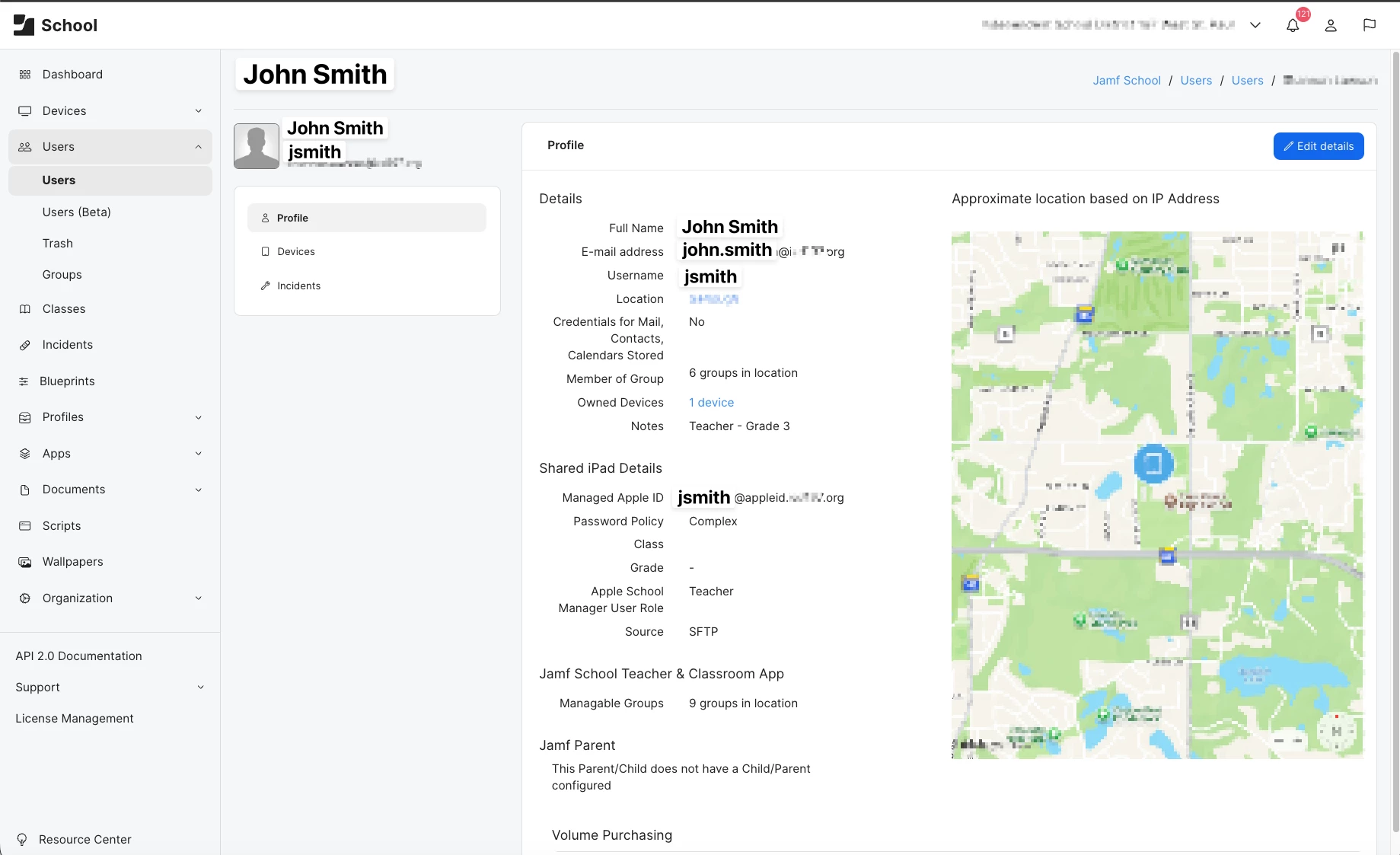The image size is (1400, 855).
Task: Click the page vertical scrollbar
Action: pos(1395,442)
